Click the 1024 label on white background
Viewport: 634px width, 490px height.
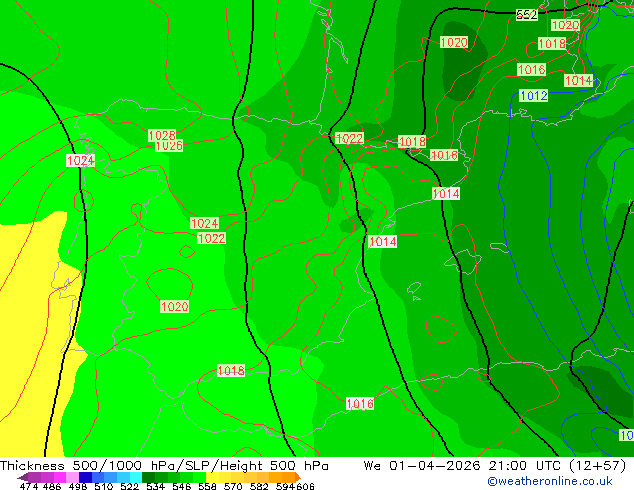(80, 161)
